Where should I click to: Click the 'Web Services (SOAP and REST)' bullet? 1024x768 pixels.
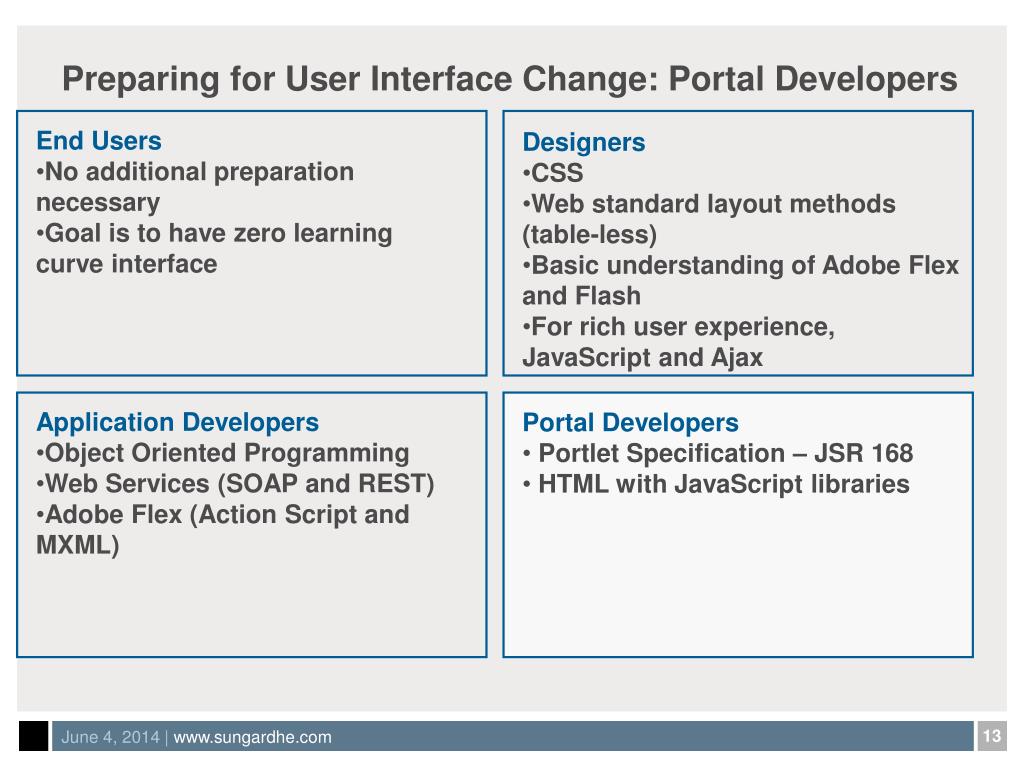(235, 483)
